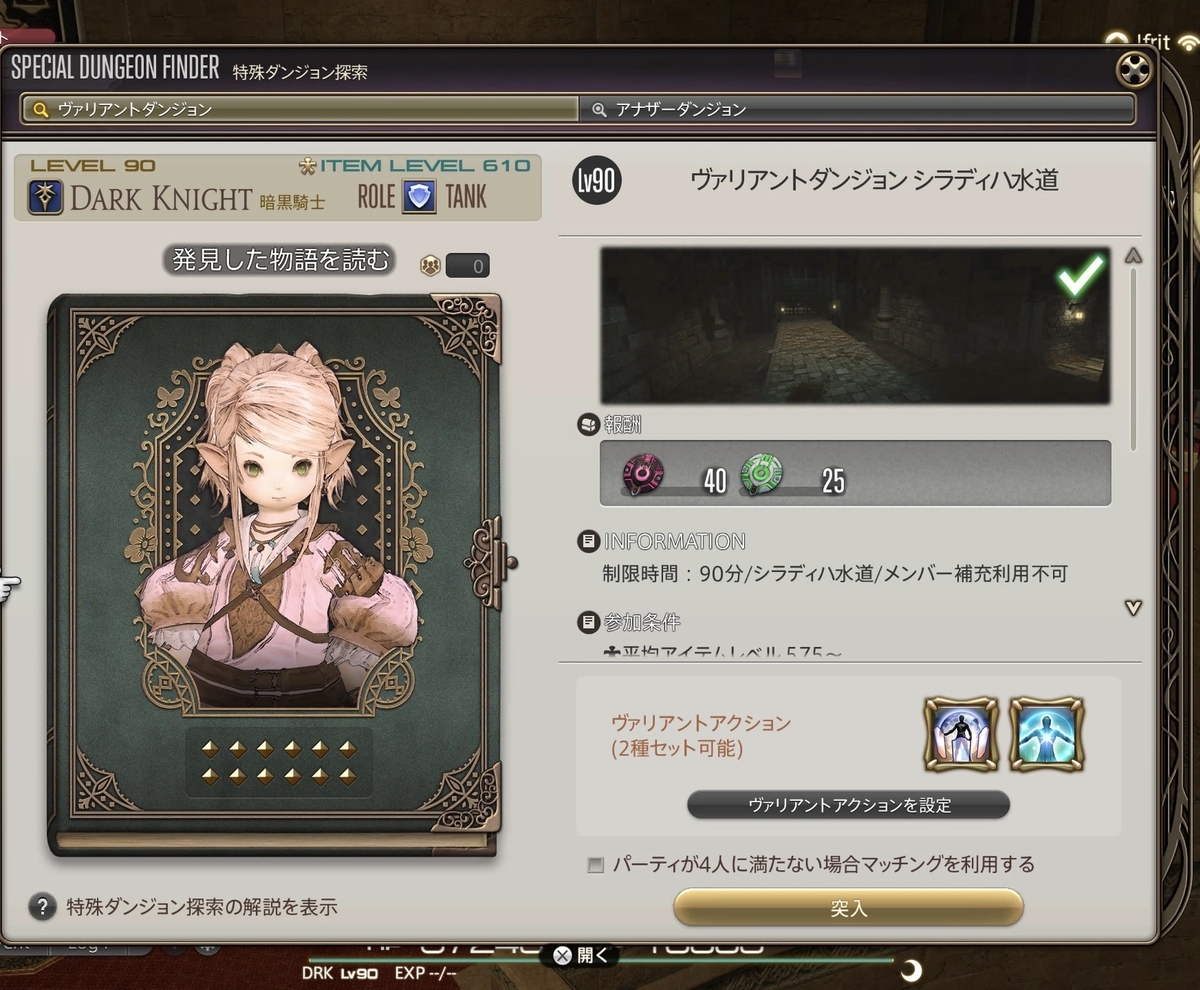
Task: Click the green checkmark on dungeon image
Action: [x=1082, y=275]
